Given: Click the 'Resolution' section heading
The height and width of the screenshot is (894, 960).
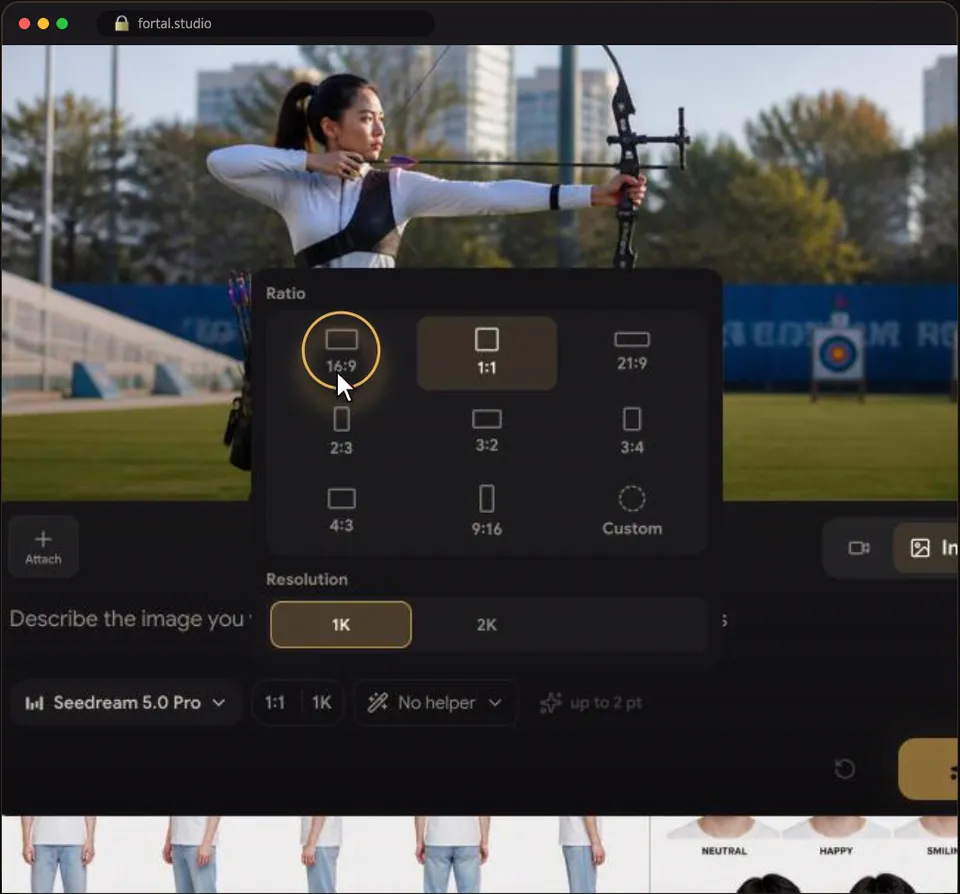Looking at the screenshot, I should (x=307, y=579).
